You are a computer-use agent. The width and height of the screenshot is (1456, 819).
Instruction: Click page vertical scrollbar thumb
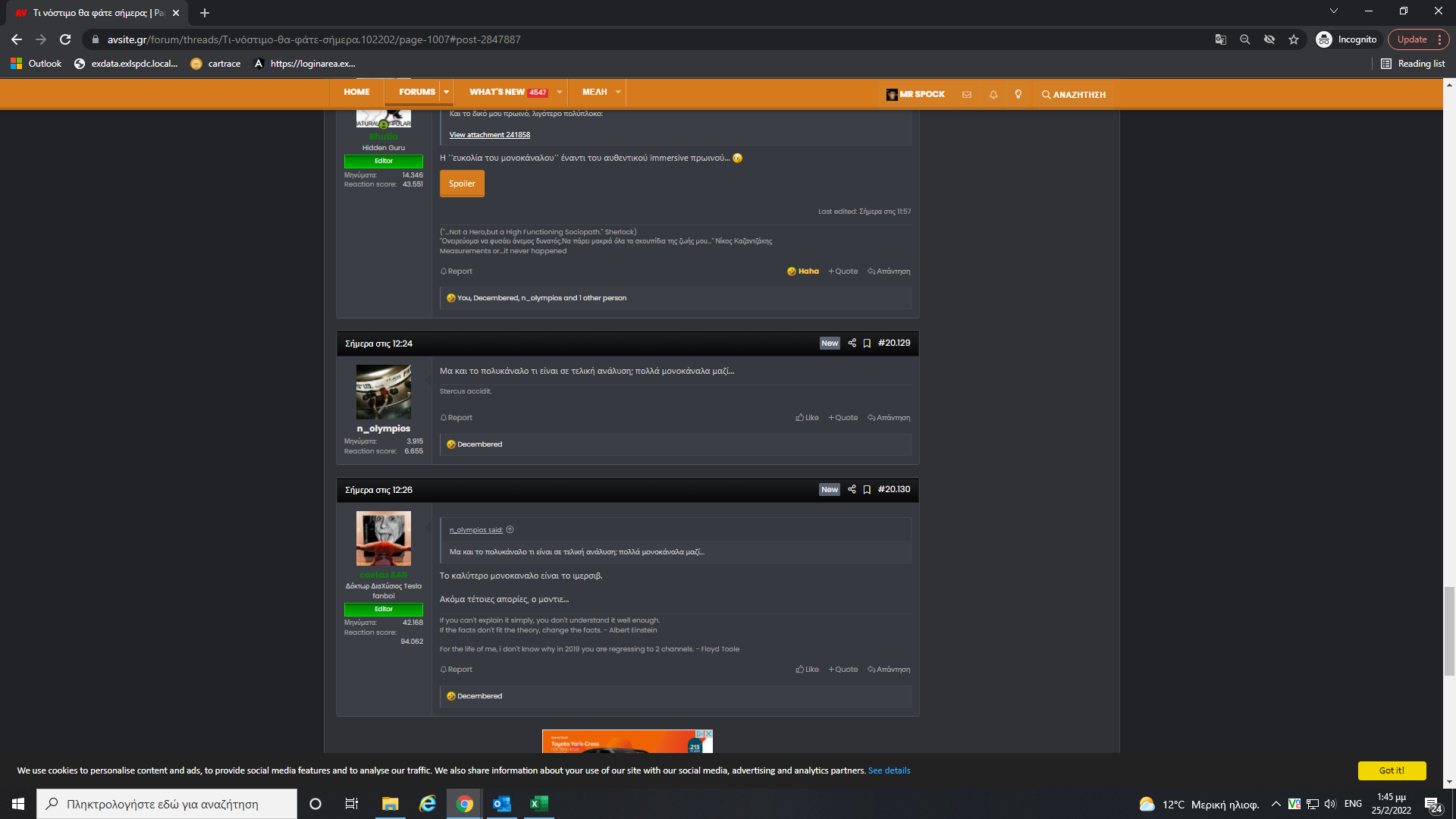1449,631
